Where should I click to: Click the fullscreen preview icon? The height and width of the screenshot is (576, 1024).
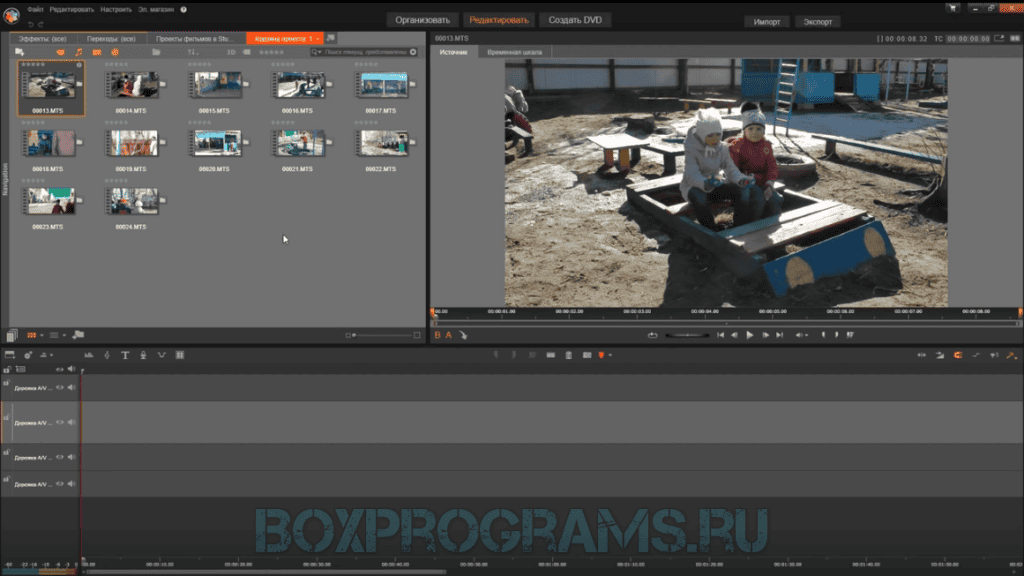(999, 39)
